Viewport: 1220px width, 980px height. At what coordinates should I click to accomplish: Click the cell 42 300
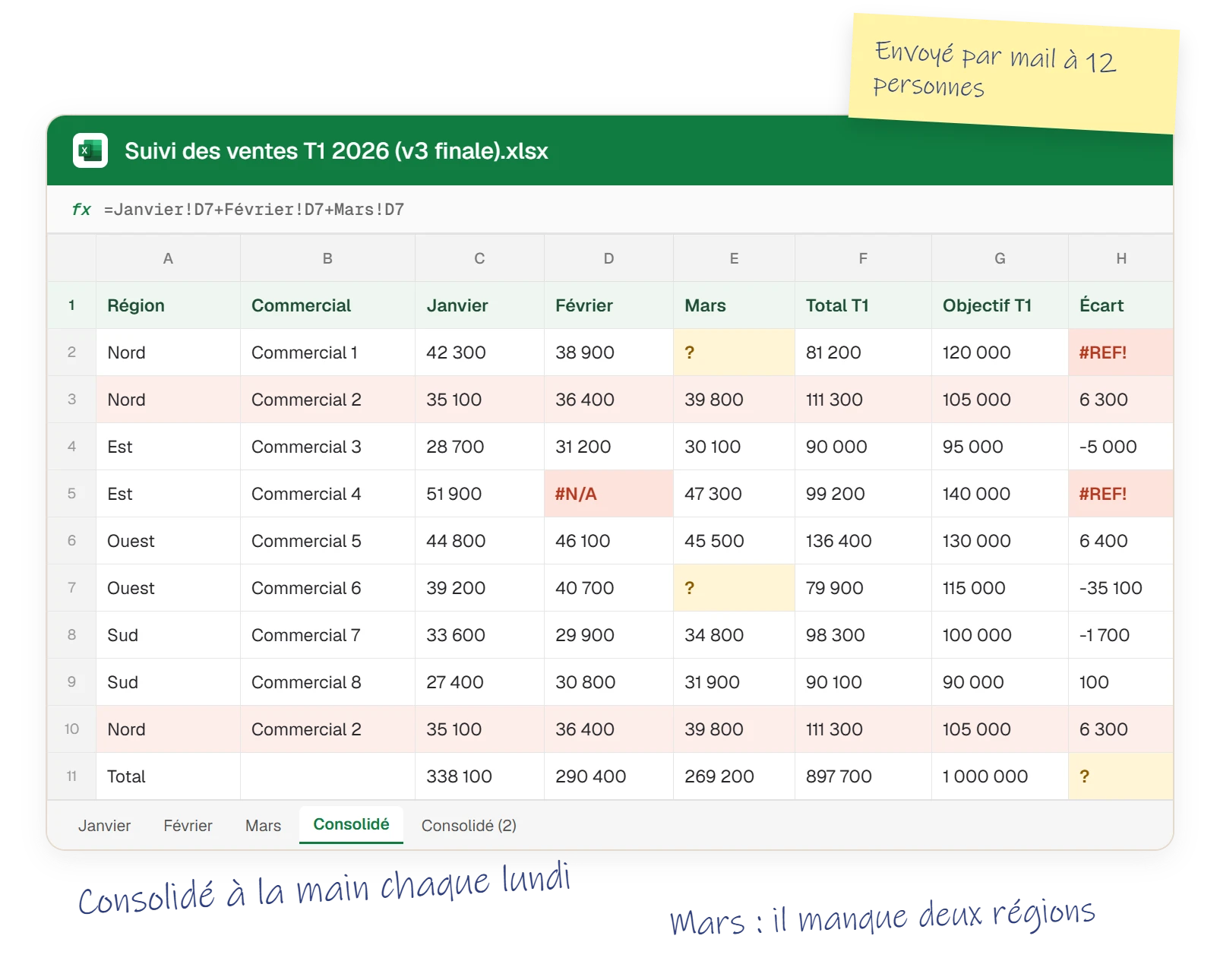[x=479, y=352]
